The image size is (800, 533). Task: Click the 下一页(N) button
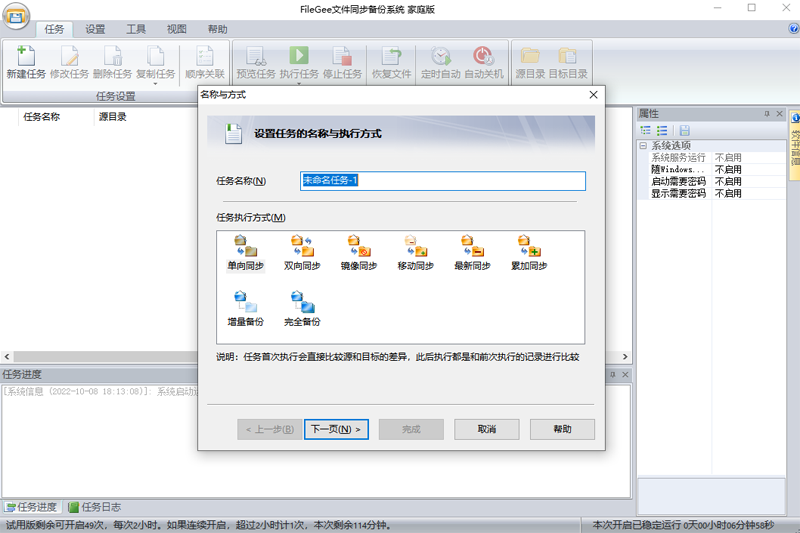click(336, 429)
